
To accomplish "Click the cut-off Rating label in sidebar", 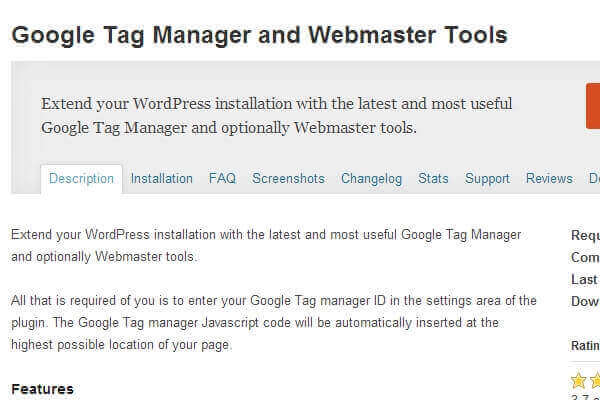I will 585,346.
